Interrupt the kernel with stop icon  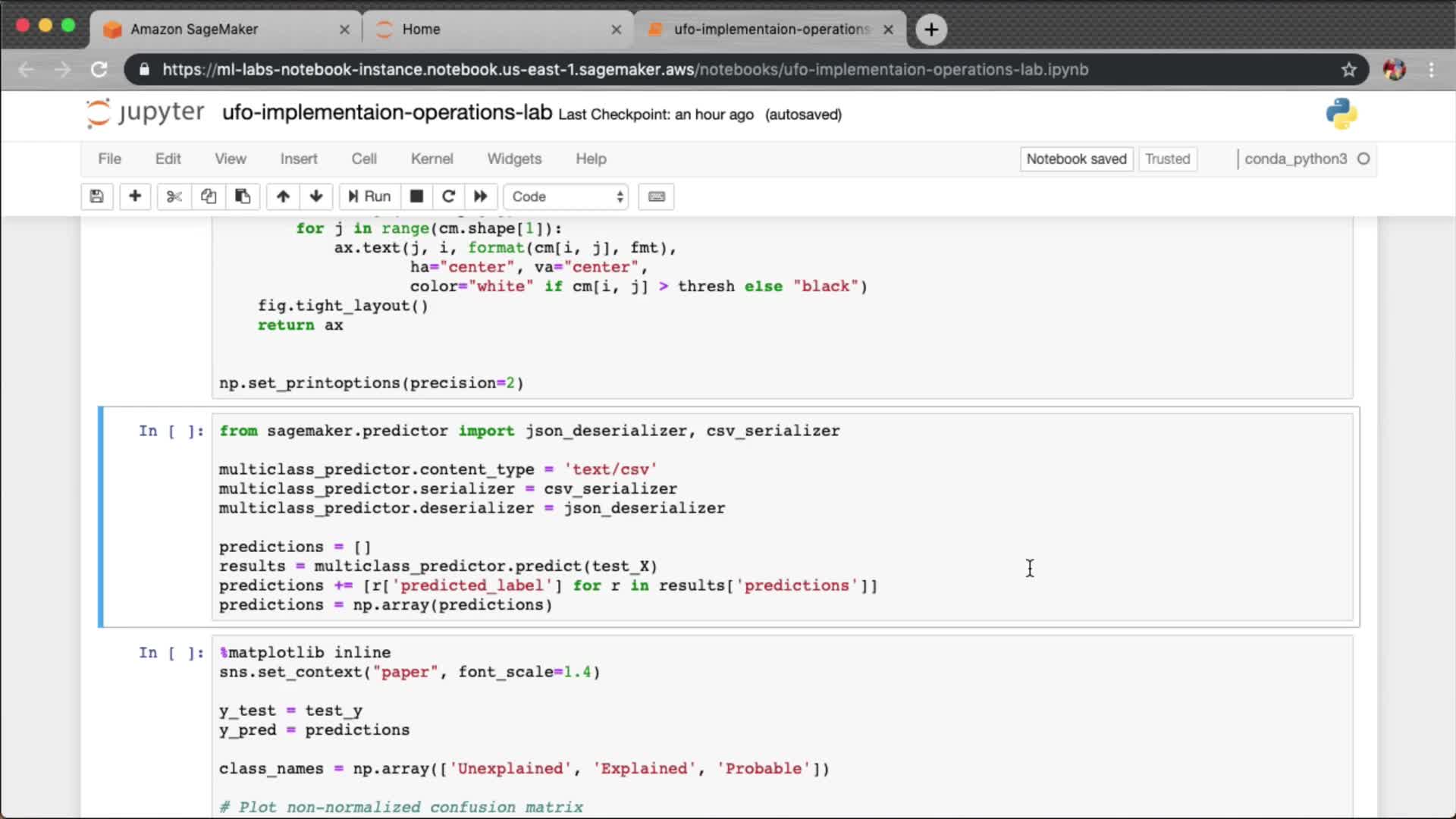coord(416,196)
